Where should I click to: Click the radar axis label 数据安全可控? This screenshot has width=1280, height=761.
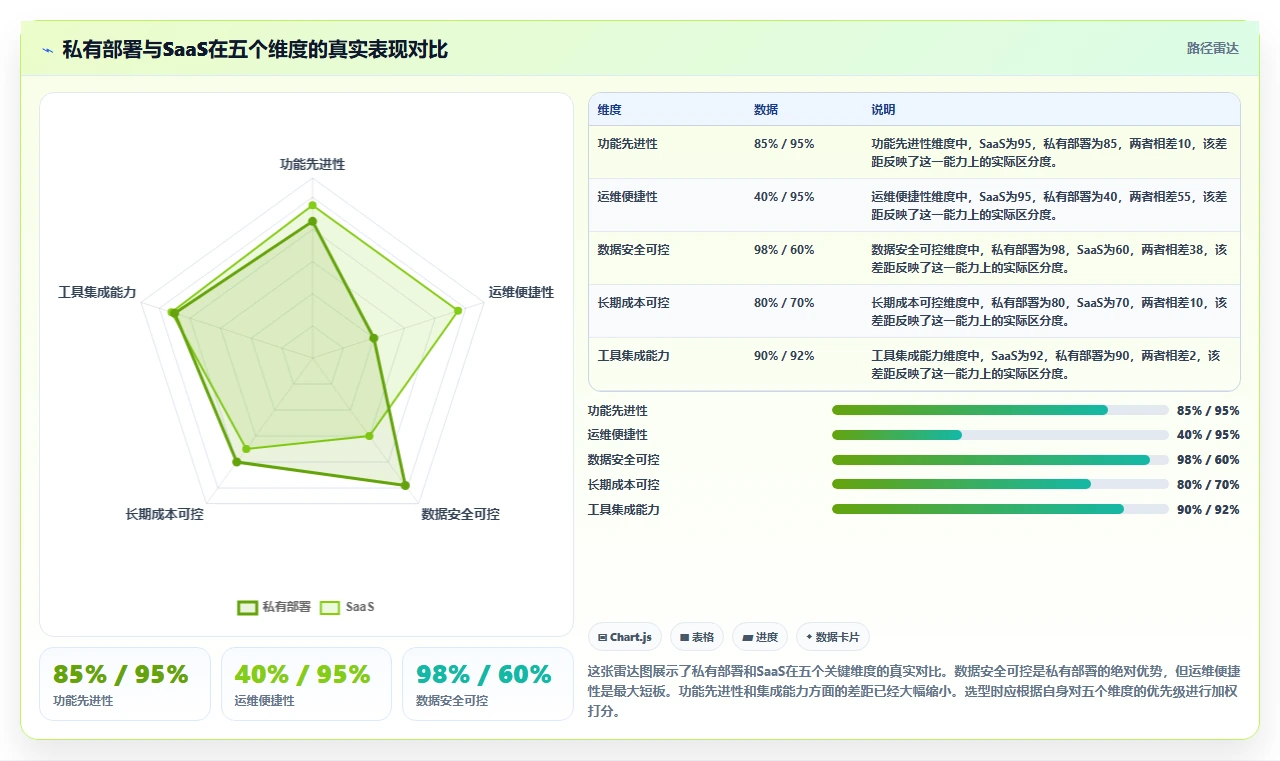[460, 514]
